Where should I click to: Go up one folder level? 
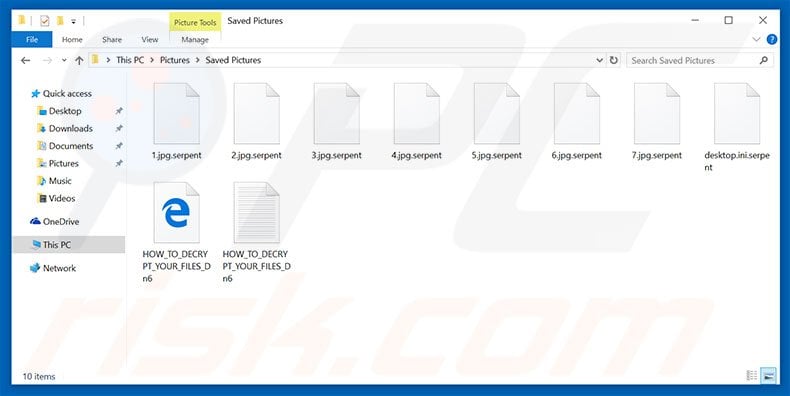(79, 60)
